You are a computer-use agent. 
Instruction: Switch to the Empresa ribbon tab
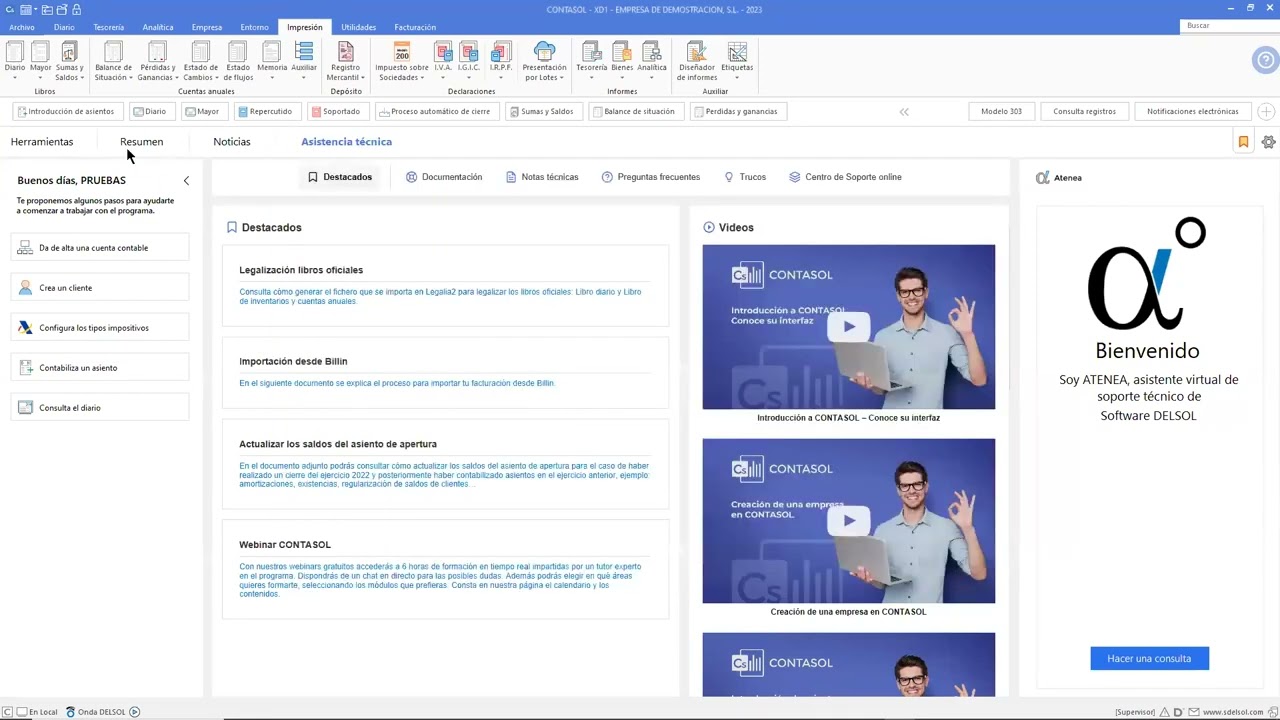pos(207,27)
